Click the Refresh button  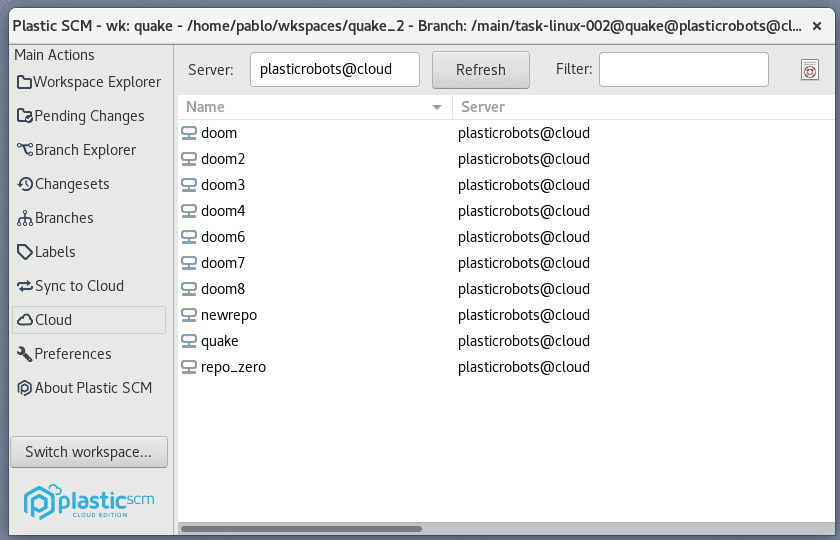click(481, 70)
